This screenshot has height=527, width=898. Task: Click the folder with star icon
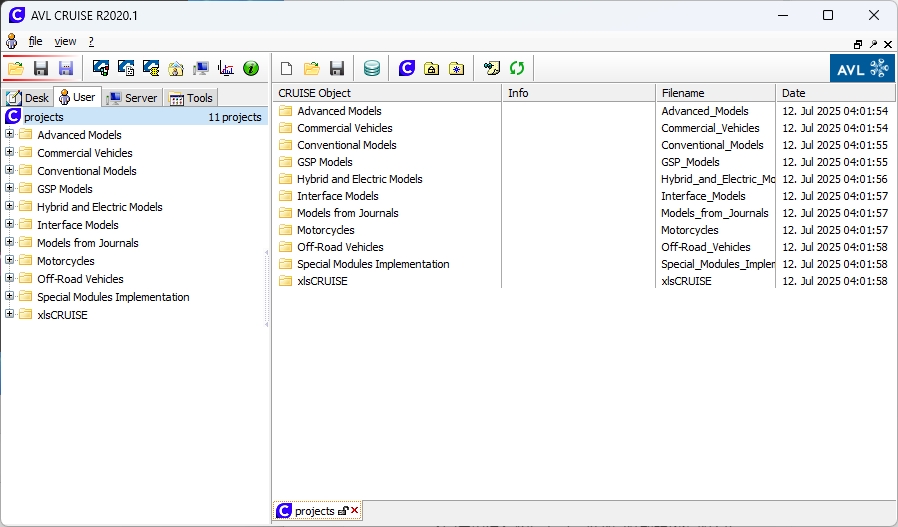coord(456,69)
